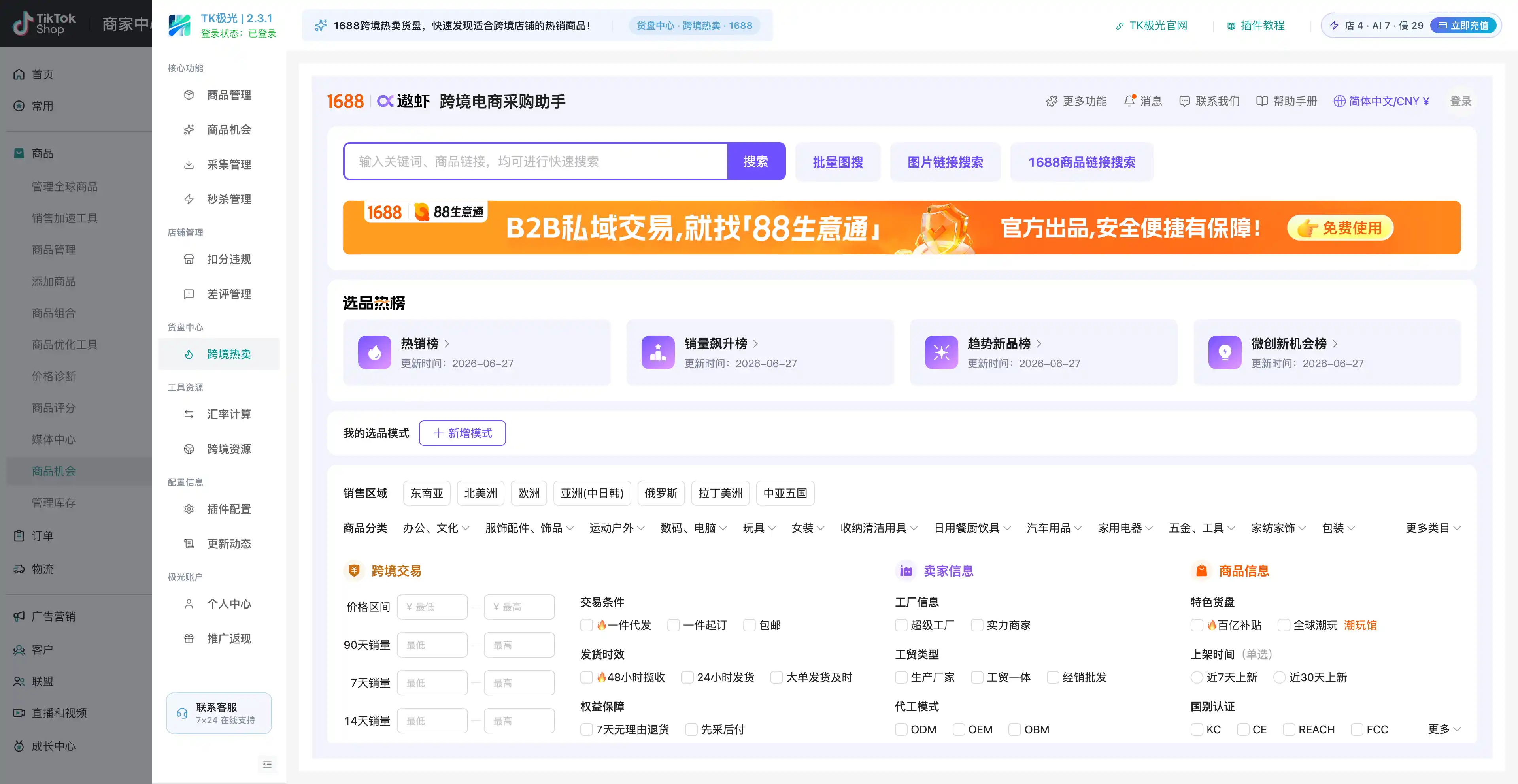This screenshot has width=1518, height=784.
Task: Click the 价格区间 最低 price input
Action: (x=432, y=607)
